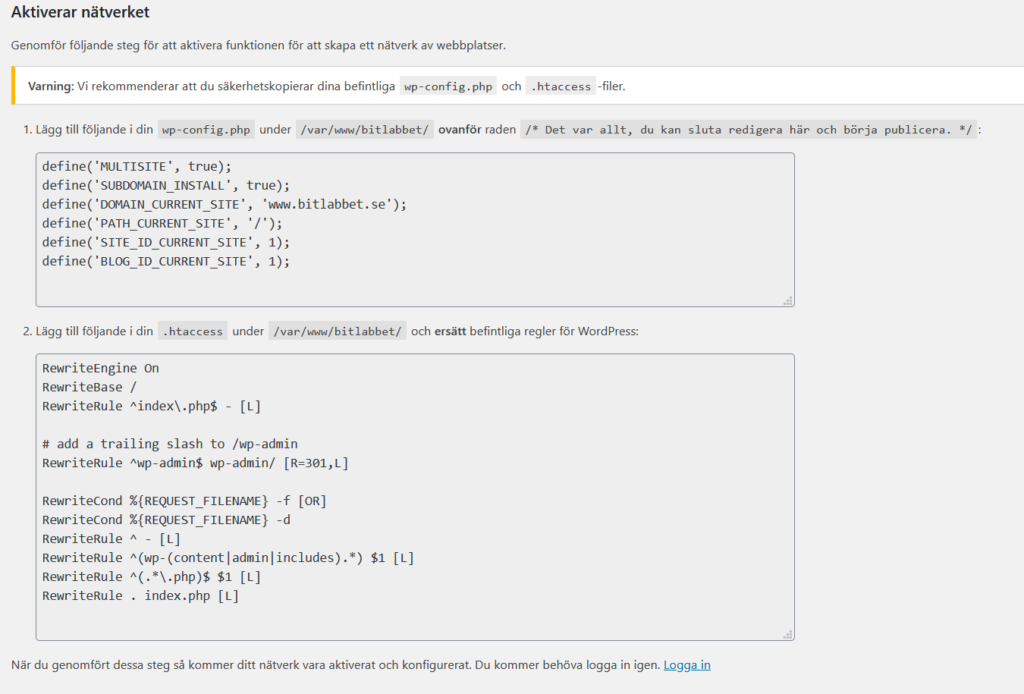Viewport: 1024px width, 694px height.
Task: Click the DOMAIN_CURRENT_SITE 'www.bitlabbet.se' line
Action: [x=224, y=204]
